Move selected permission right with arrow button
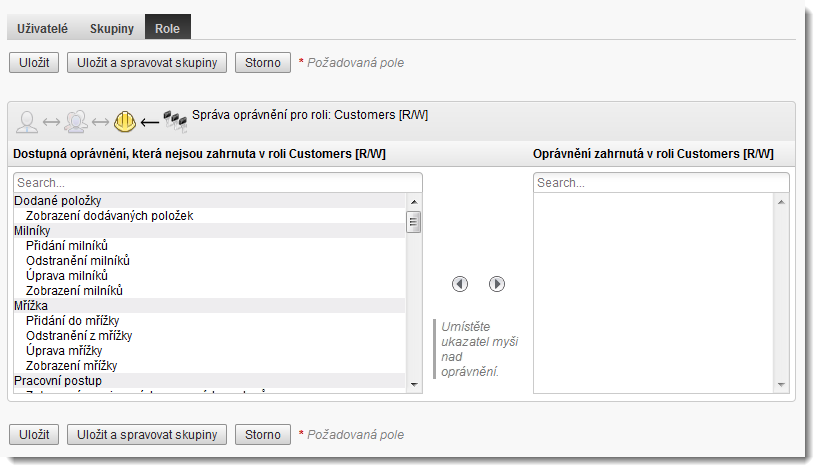 (x=496, y=284)
